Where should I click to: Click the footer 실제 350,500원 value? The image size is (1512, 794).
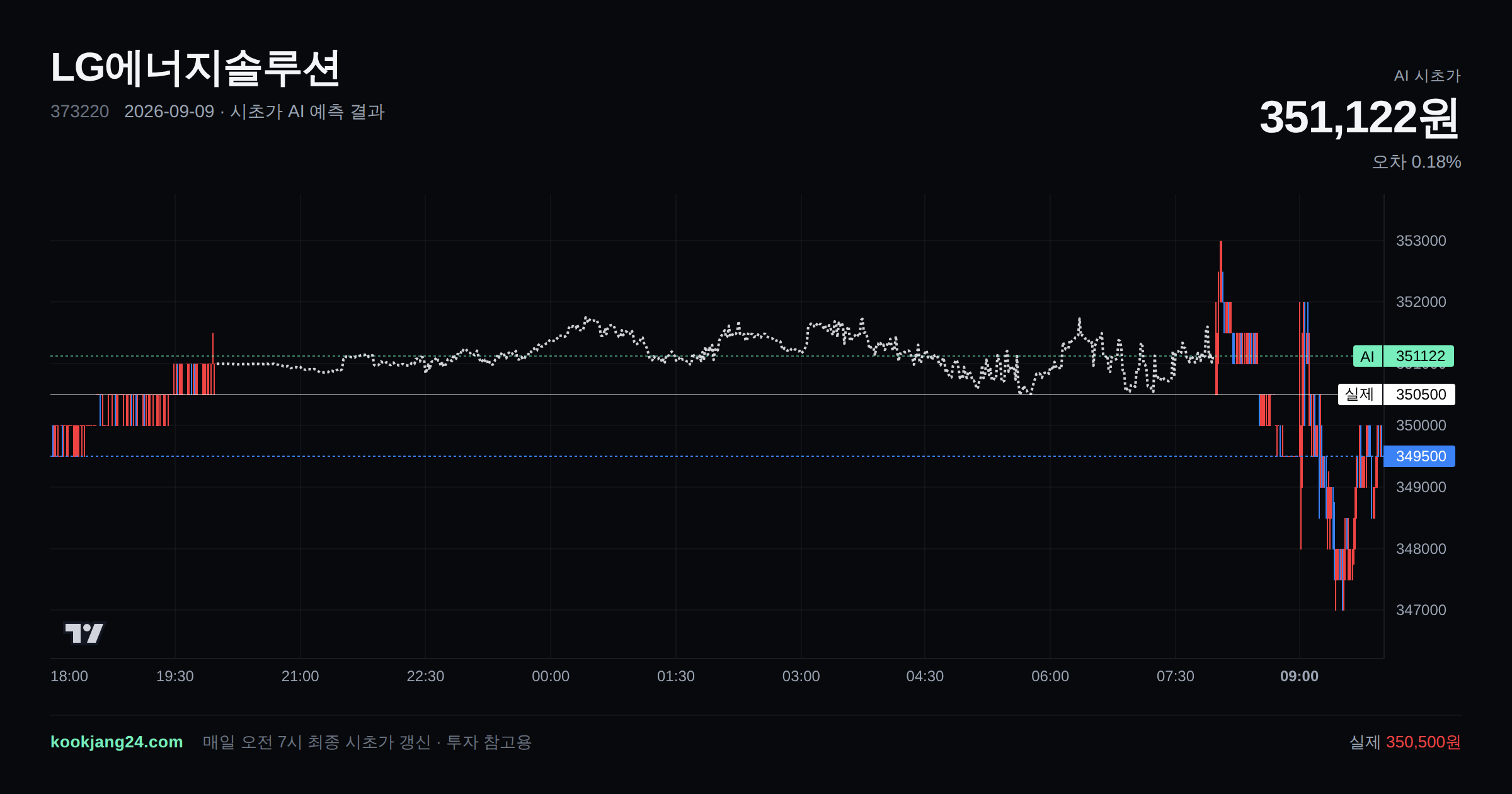click(x=1405, y=742)
